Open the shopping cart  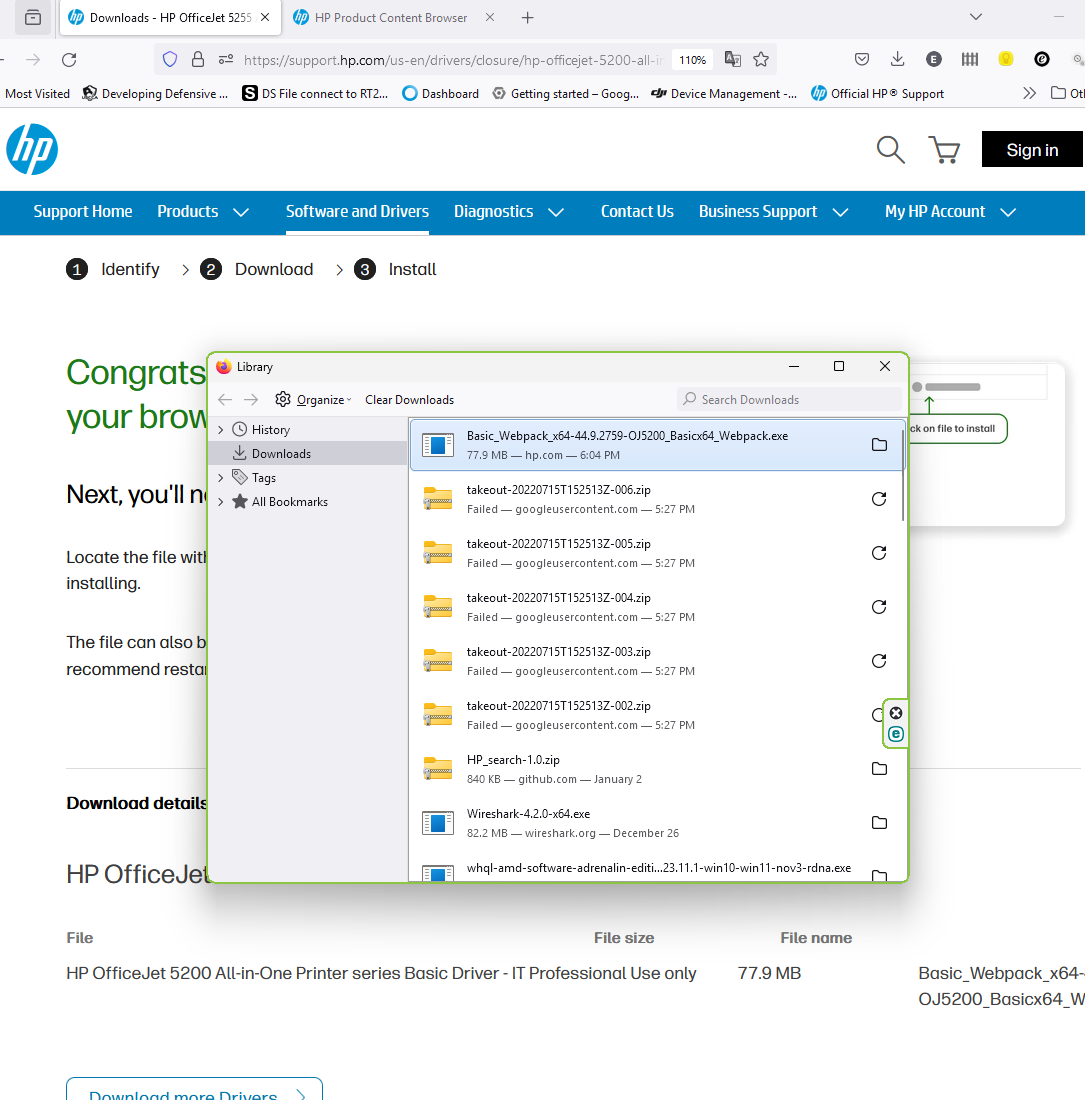(944, 149)
